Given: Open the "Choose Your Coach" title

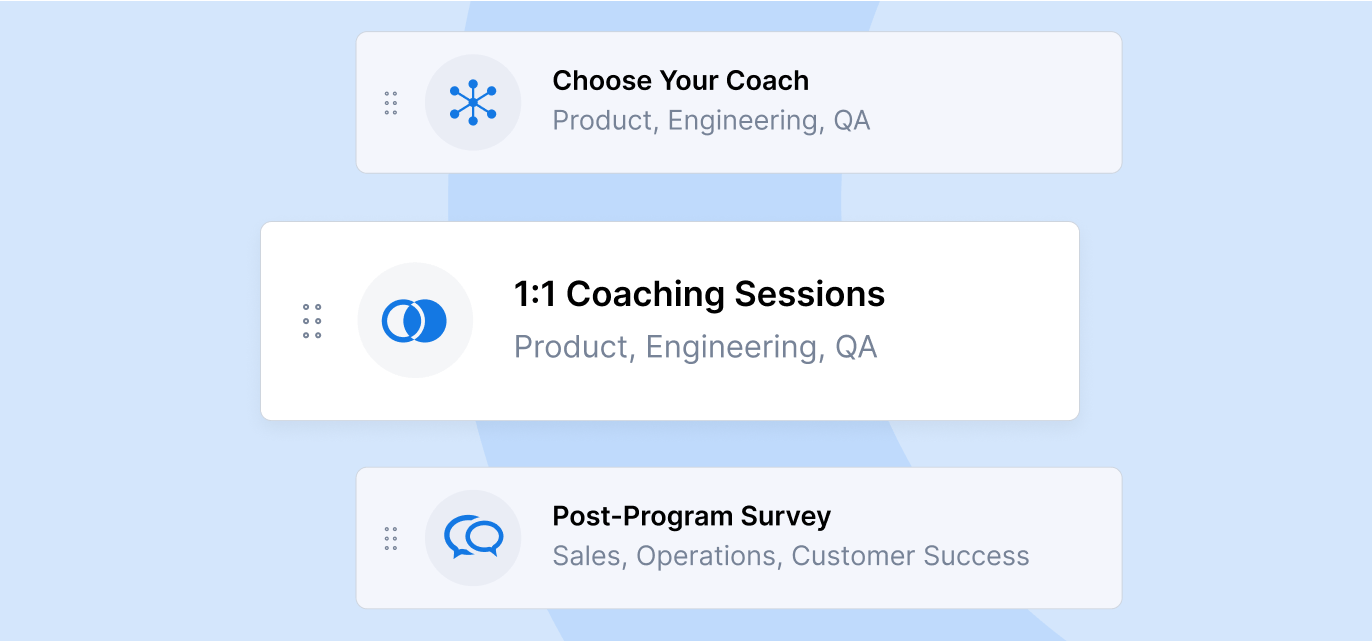Looking at the screenshot, I should (x=680, y=81).
